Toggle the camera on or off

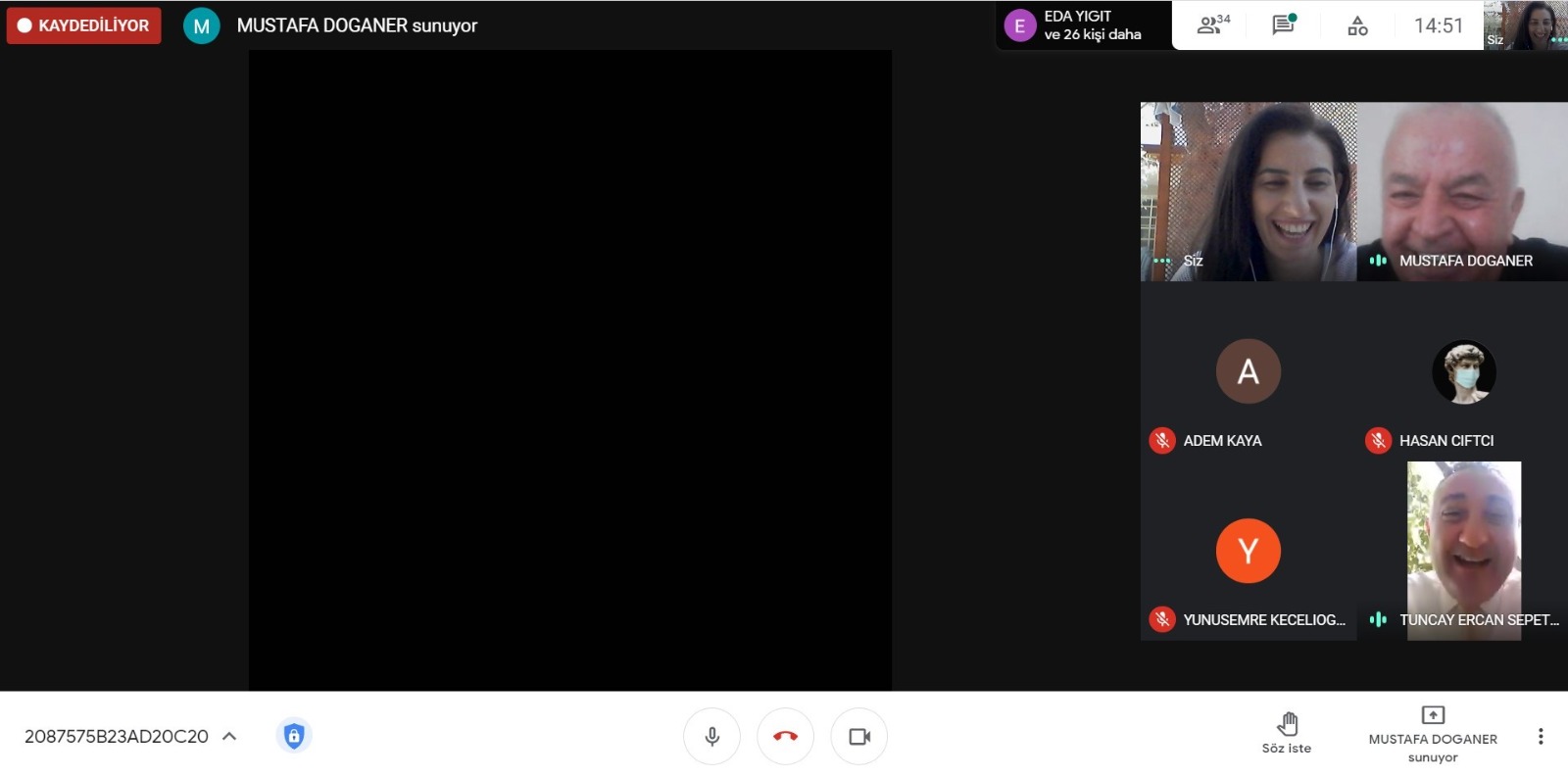click(x=858, y=736)
